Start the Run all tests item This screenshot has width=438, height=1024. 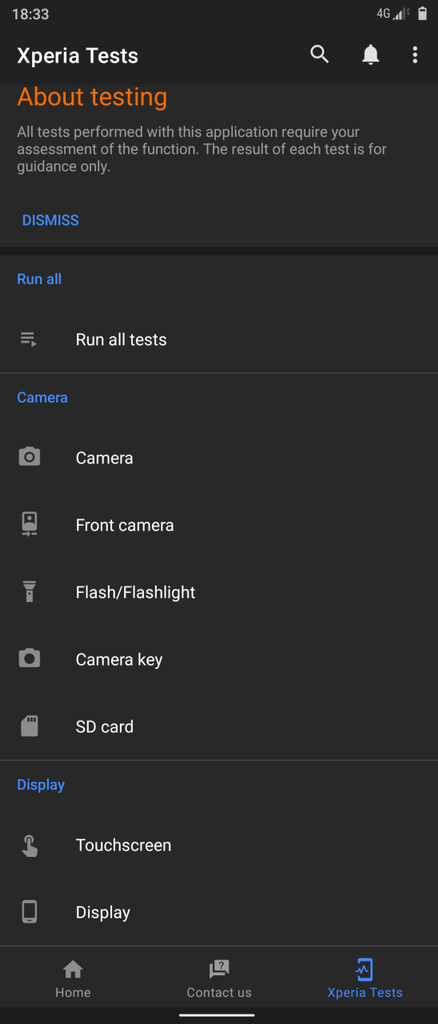pos(219,339)
